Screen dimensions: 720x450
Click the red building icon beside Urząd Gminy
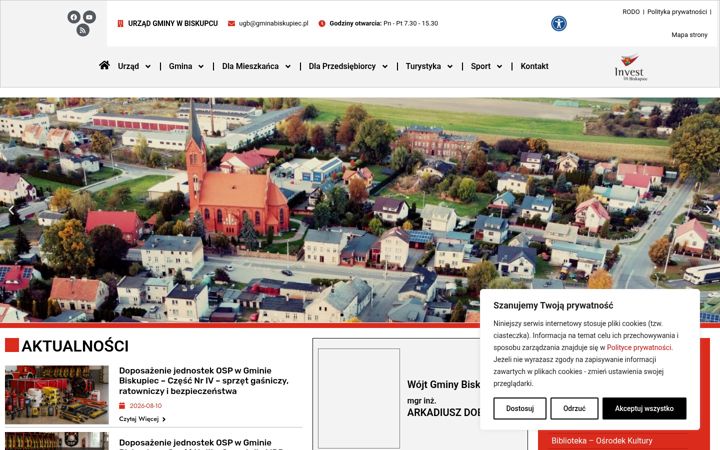pos(120,23)
